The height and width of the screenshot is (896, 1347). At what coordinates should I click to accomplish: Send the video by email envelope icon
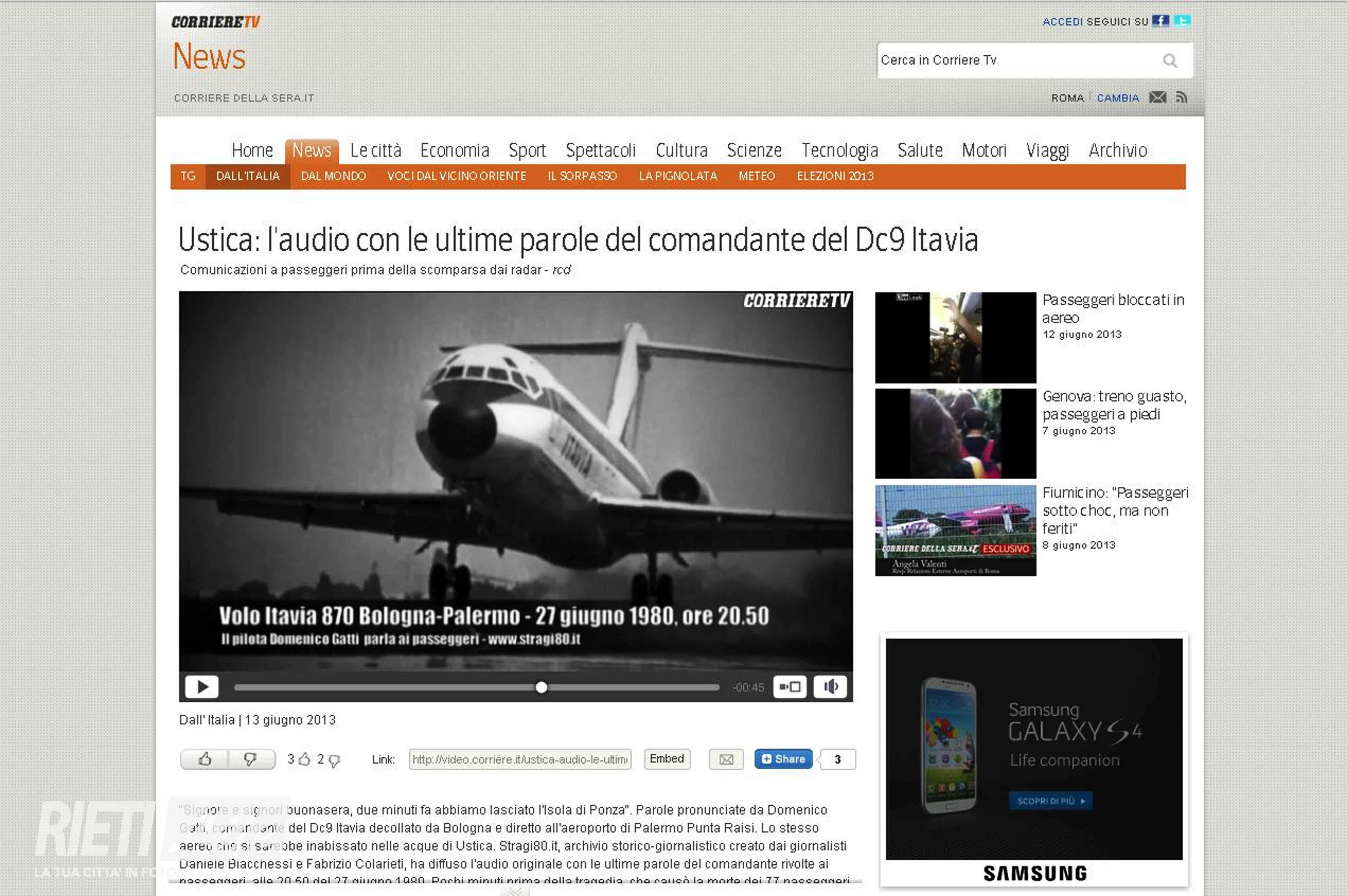pos(726,759)
